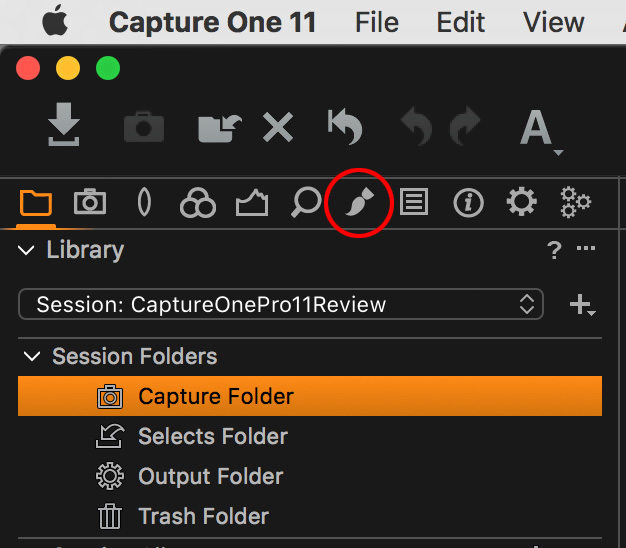Switch to the Metadata info tab

click(x=467, y=203)
